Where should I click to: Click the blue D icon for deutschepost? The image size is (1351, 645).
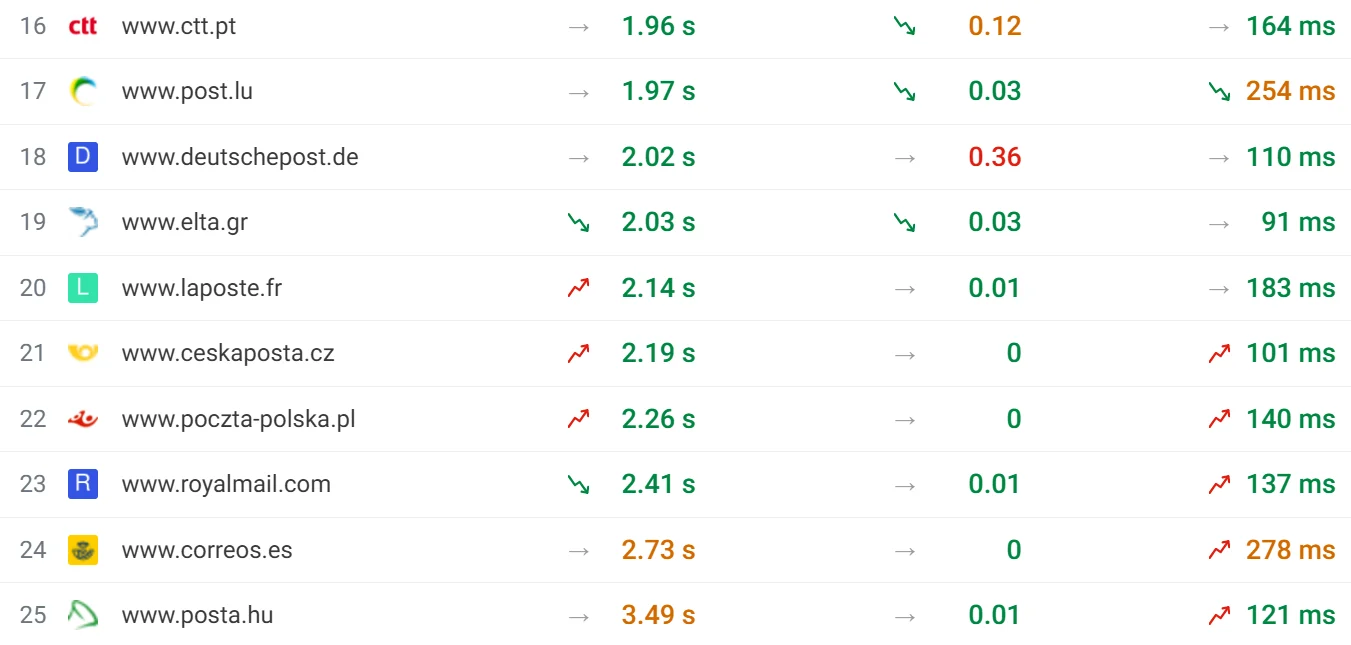pyautogui.click(x=83, y=157)
